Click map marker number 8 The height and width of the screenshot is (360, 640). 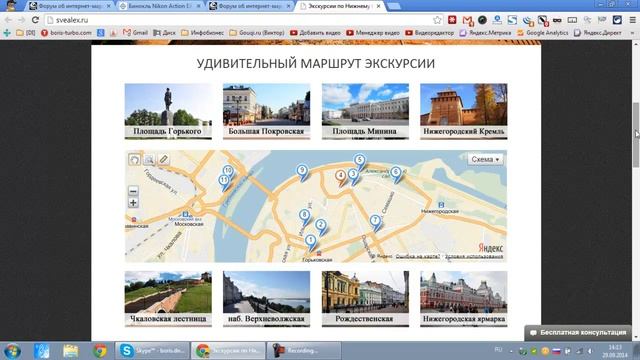point(304,217)
